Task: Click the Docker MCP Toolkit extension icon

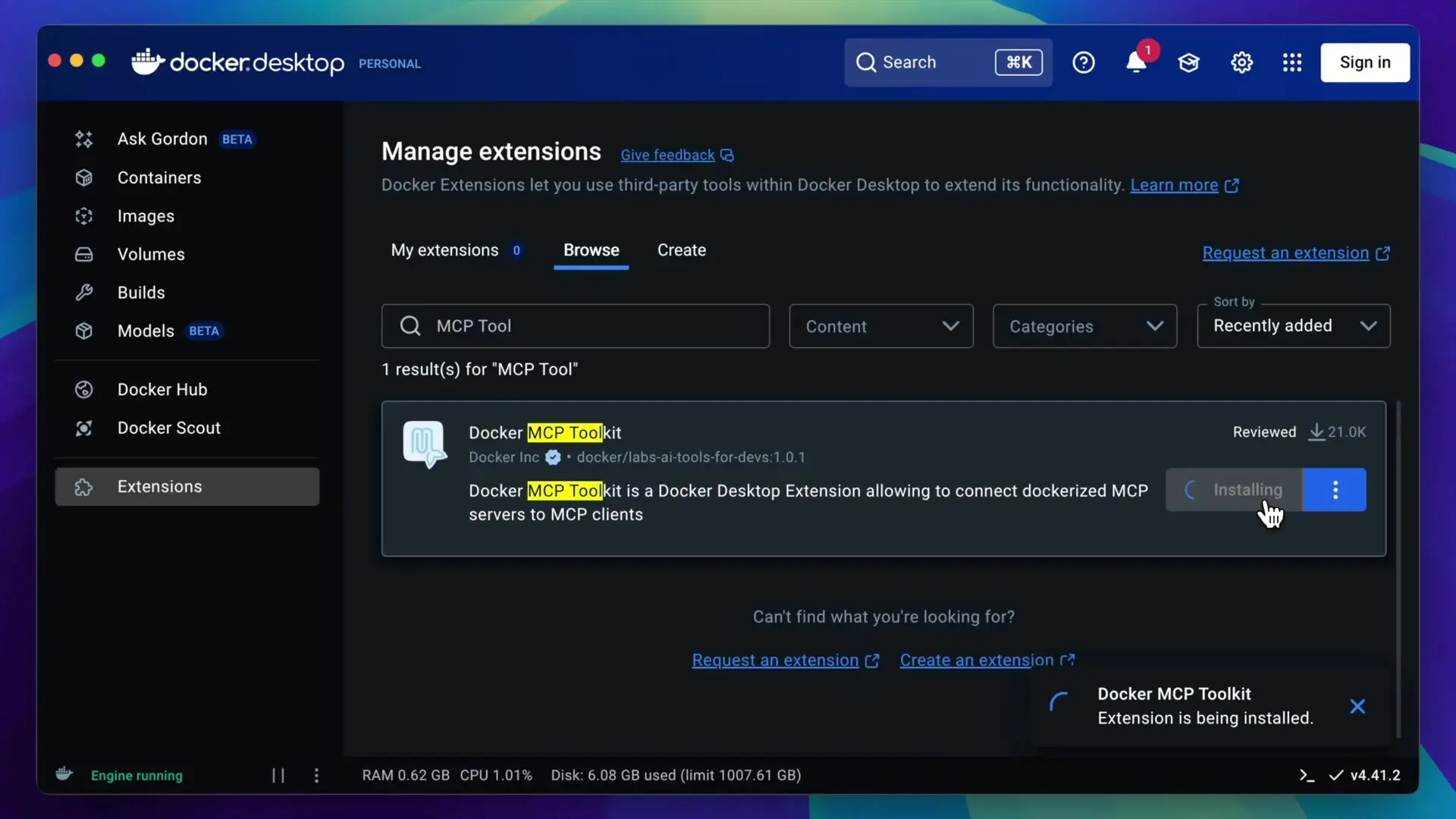Action: (425, 444)
